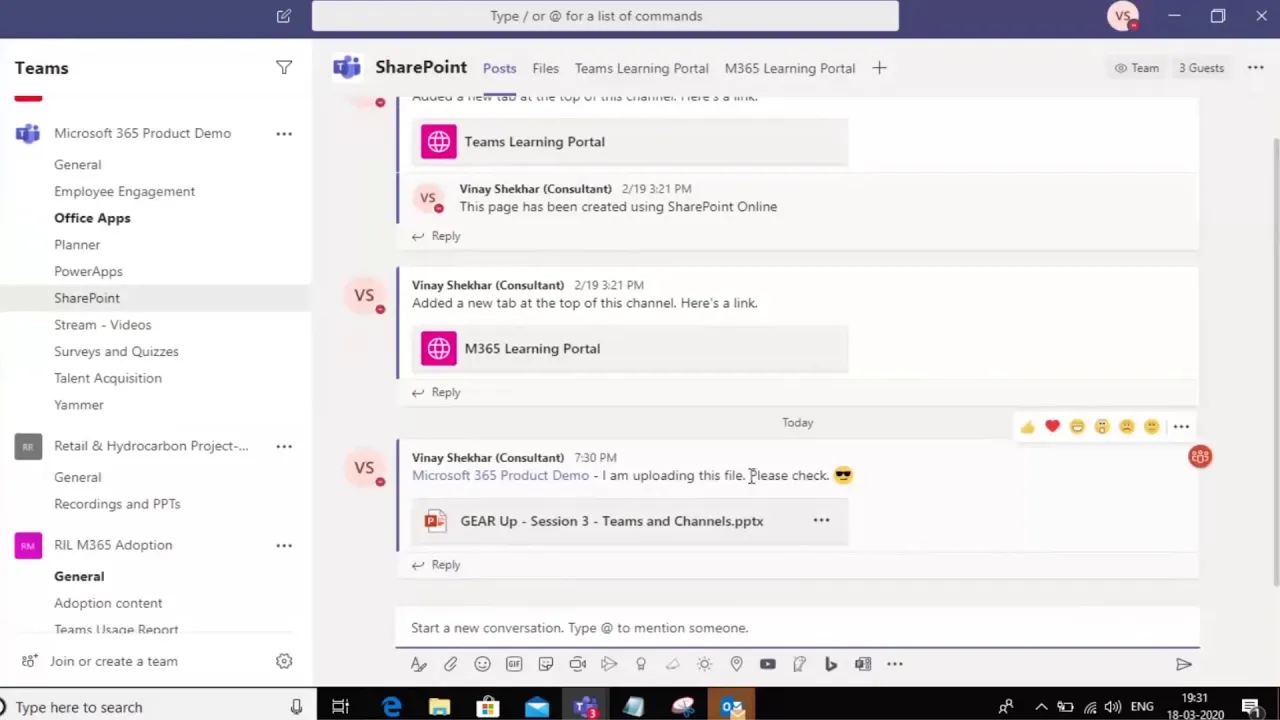Click the Team privacy label in header
The width and height of the screenshot is (1280, 720).
(1137, 68)
